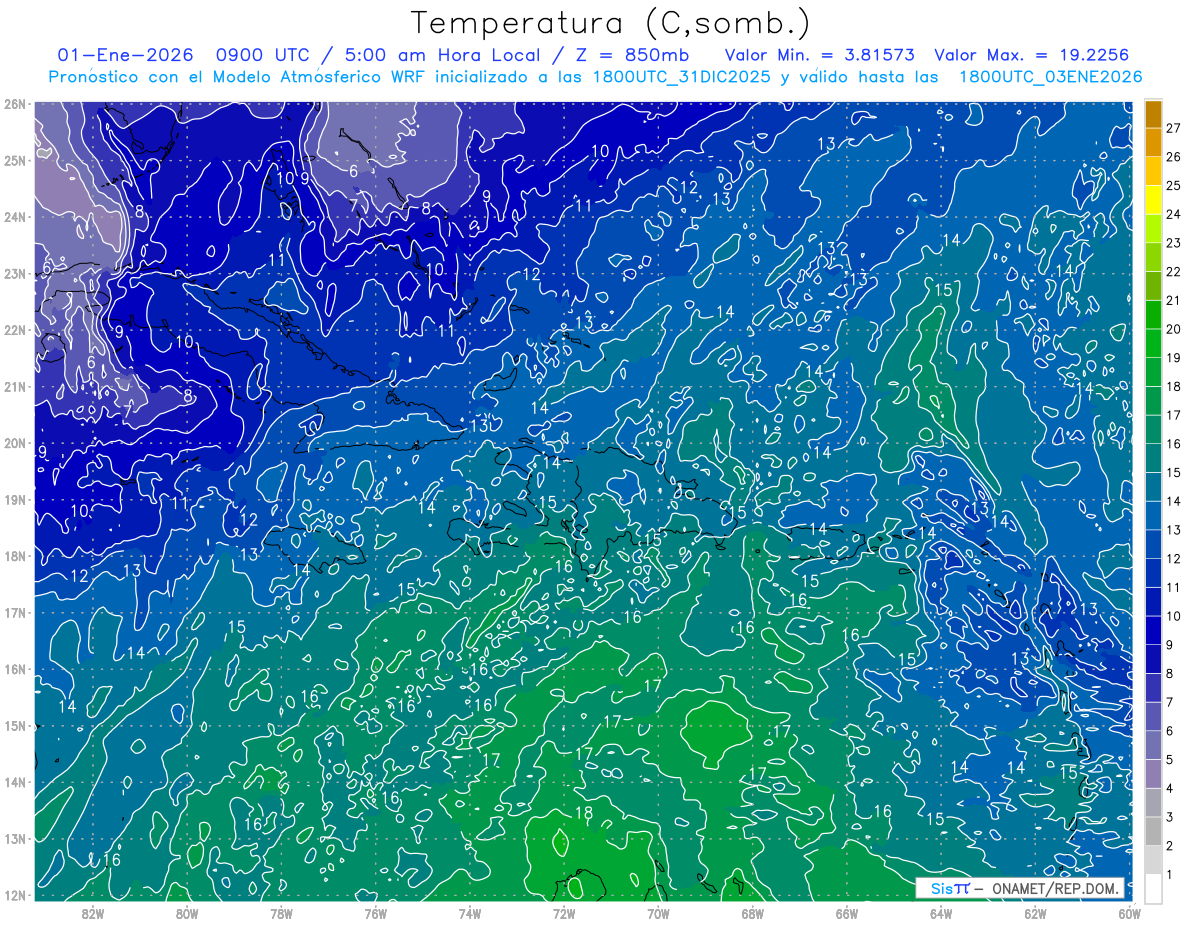Click the color scale value label '26'
1200x927 pixels.
point(1173,157)
